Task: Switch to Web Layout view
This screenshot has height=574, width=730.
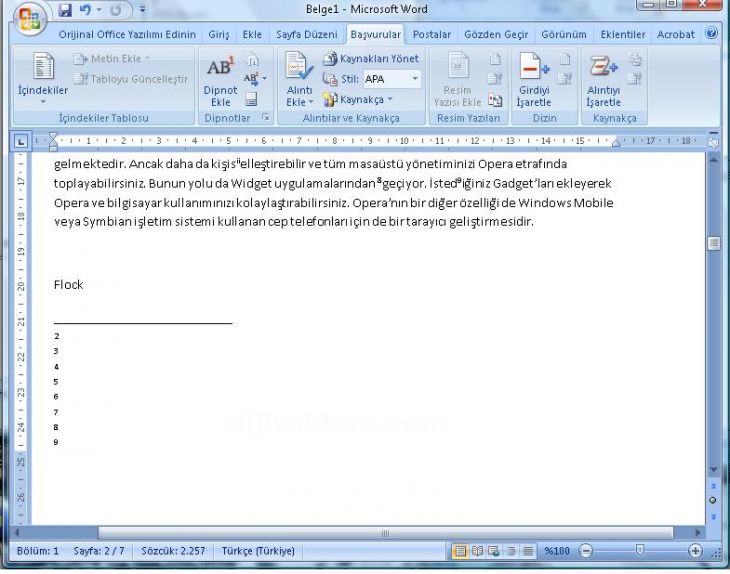Action: [494, 552]
